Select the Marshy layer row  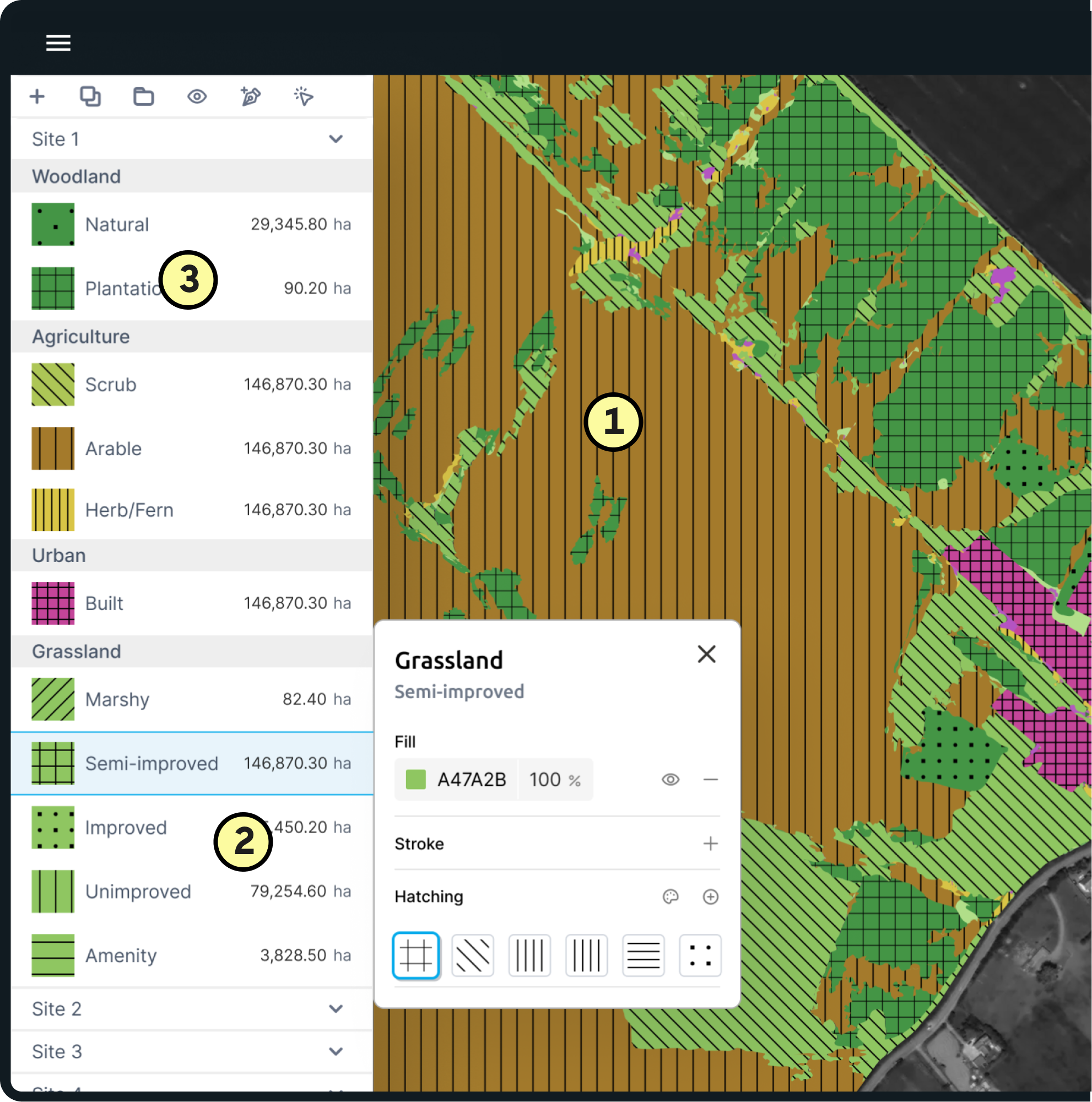[192, 699]
